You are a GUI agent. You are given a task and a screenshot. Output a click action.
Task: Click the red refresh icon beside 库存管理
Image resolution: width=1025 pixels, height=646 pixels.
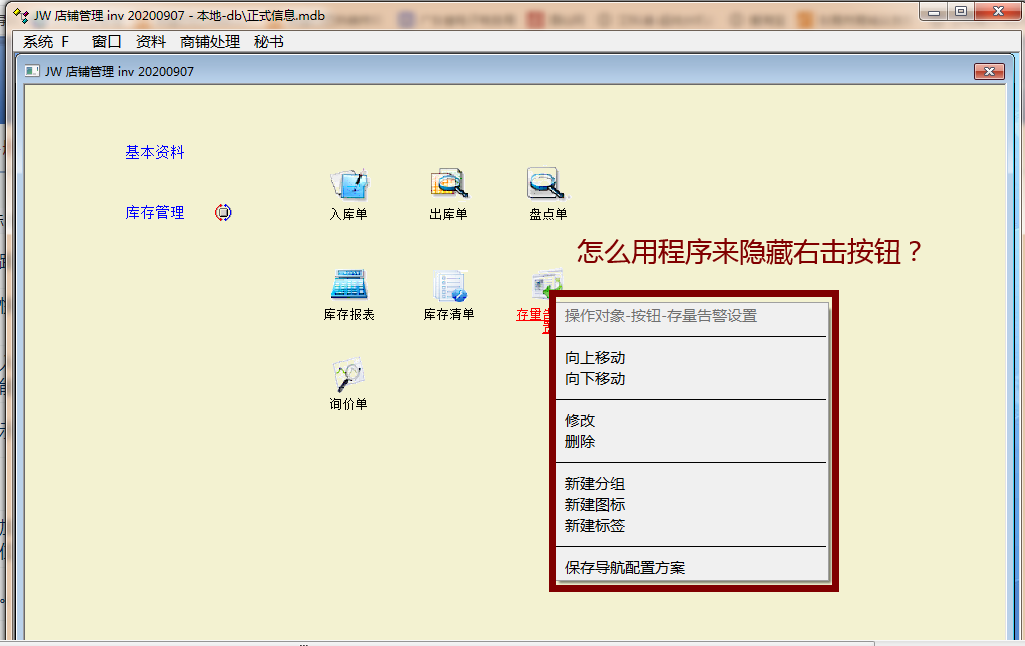coord(223,212)
